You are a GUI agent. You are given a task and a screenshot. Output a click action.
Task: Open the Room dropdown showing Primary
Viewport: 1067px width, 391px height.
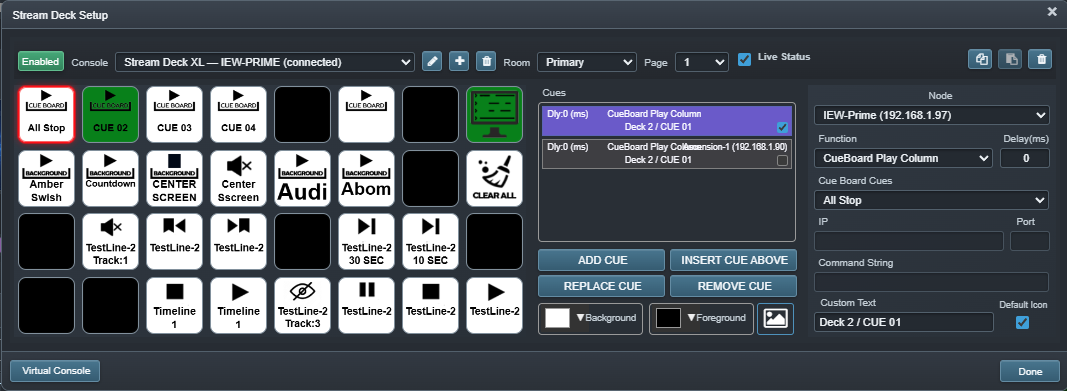point(587,62)
